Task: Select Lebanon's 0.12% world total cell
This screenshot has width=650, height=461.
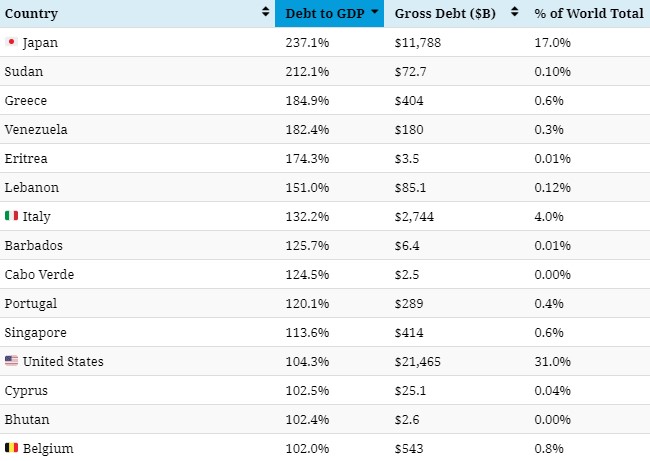Action: point(551,188)
